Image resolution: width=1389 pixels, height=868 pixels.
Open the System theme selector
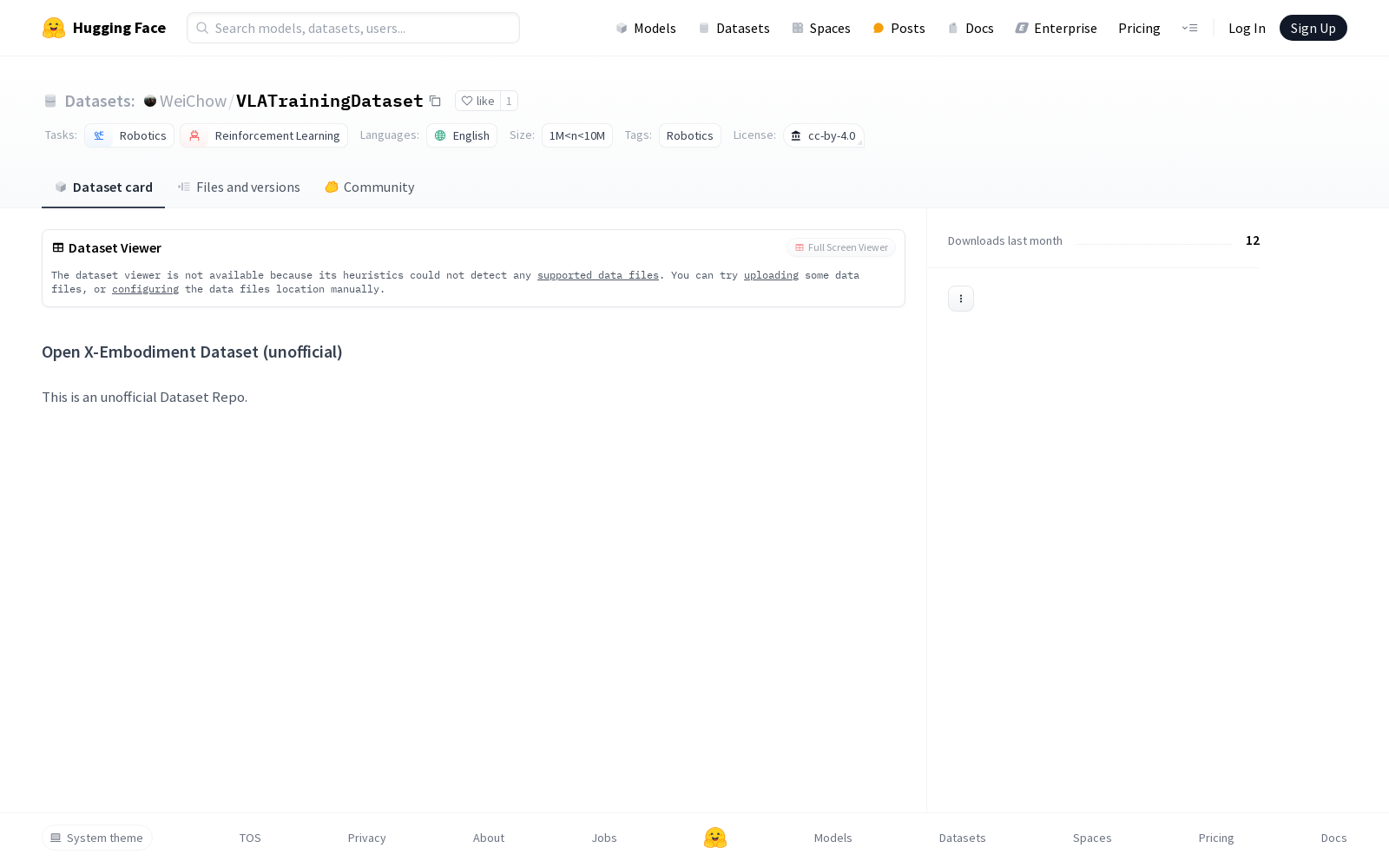click(97, 838)
